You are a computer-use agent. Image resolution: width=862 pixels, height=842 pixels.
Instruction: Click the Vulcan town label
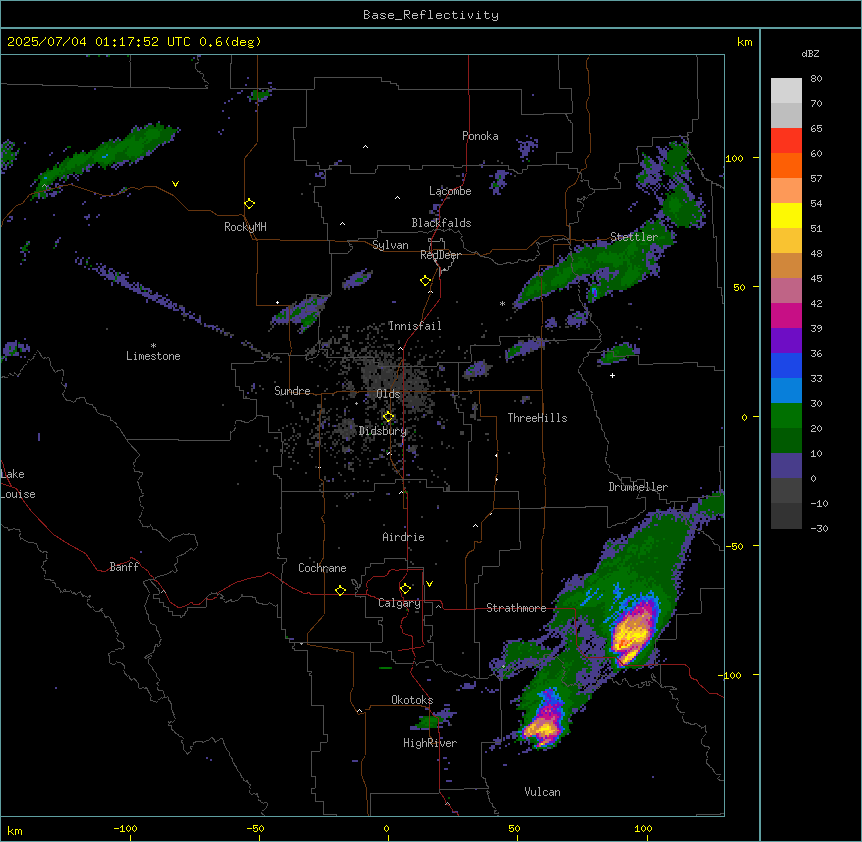(543, 792)
